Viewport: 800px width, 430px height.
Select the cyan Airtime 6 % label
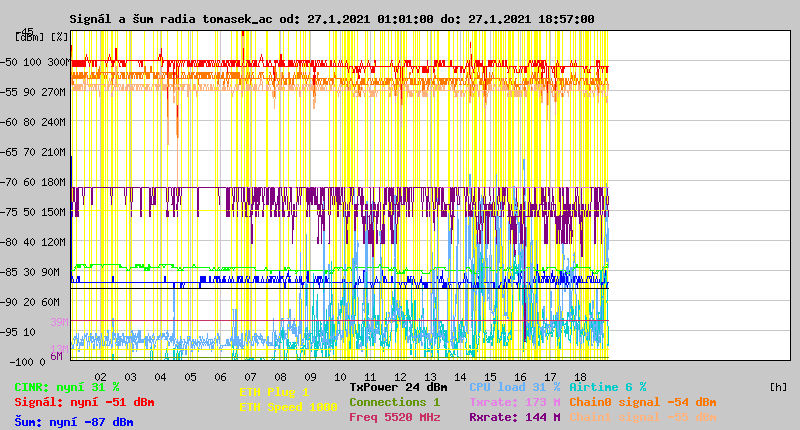[607, 386]
